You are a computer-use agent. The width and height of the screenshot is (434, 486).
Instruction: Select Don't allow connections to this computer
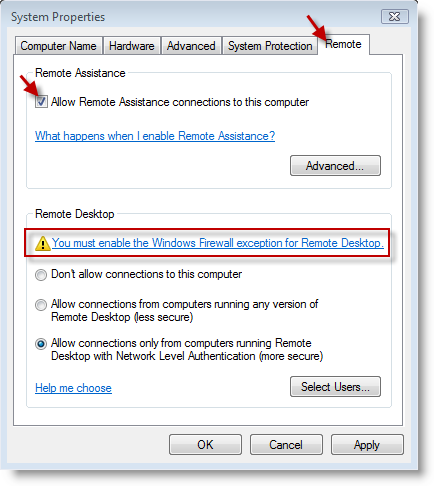point(41,275)
